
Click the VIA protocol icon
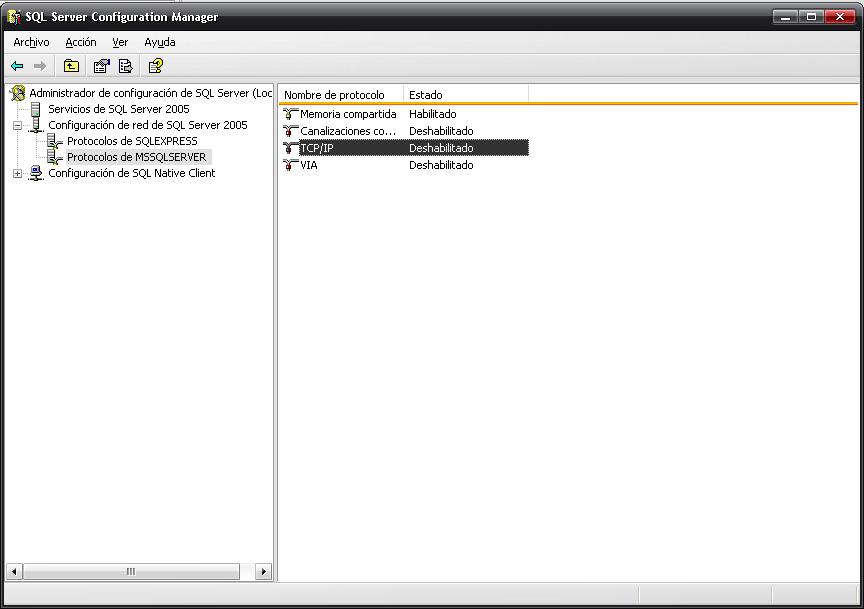pos(290,165)
